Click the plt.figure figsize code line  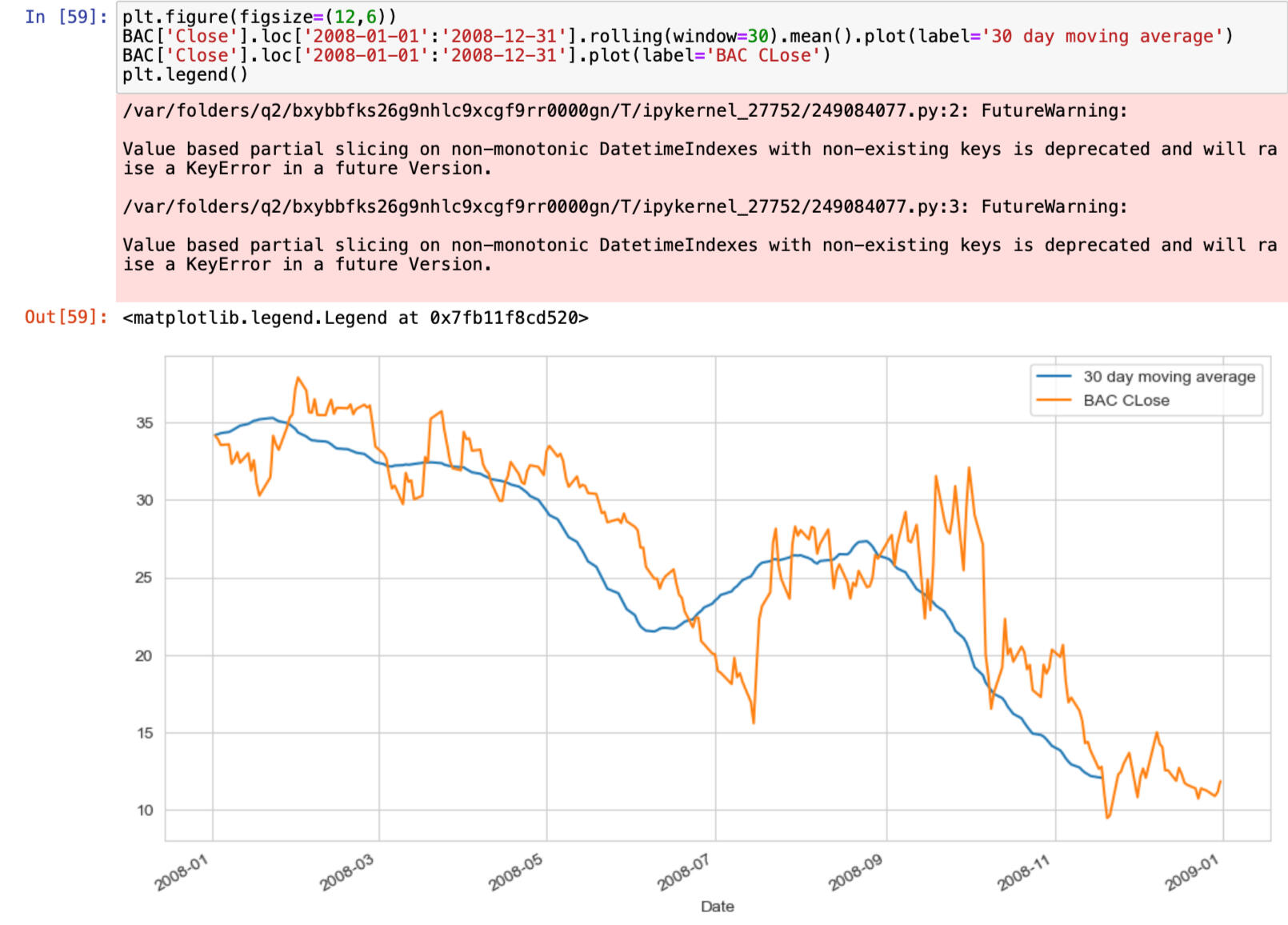click(258, 17)
